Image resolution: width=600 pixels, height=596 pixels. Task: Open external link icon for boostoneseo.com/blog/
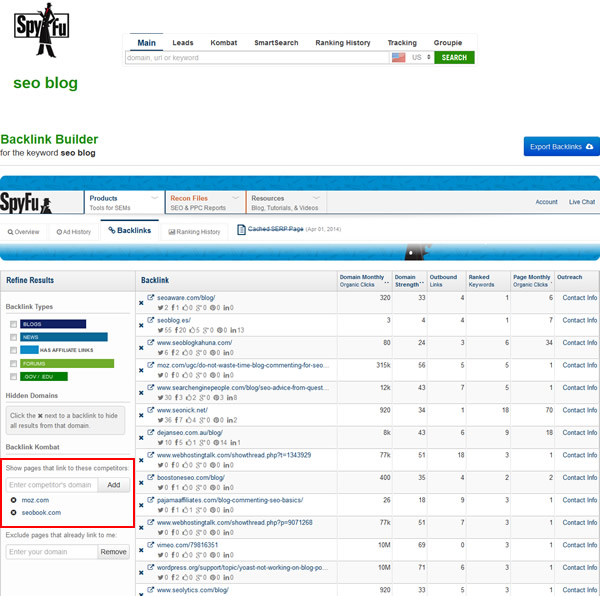(x=151, y=477)
